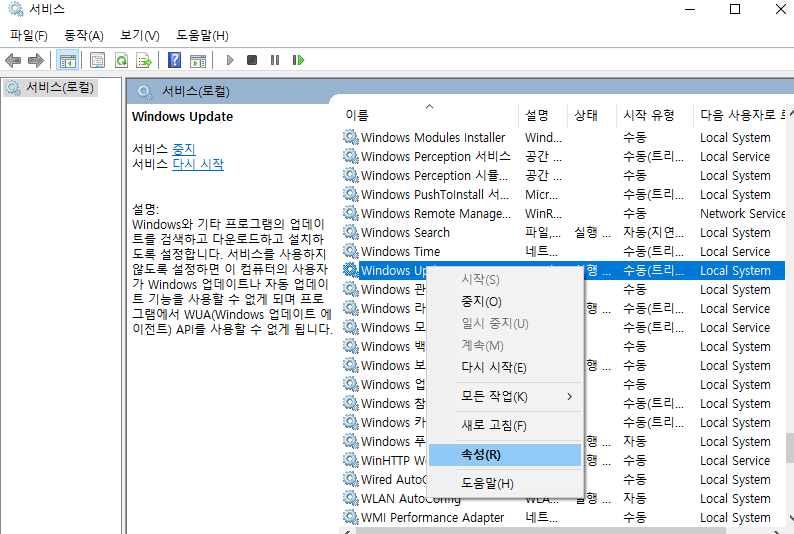The height and width of the screenshot is (534, 794).
Task: Open the 보기(V) menu
Action: [139, 35]
